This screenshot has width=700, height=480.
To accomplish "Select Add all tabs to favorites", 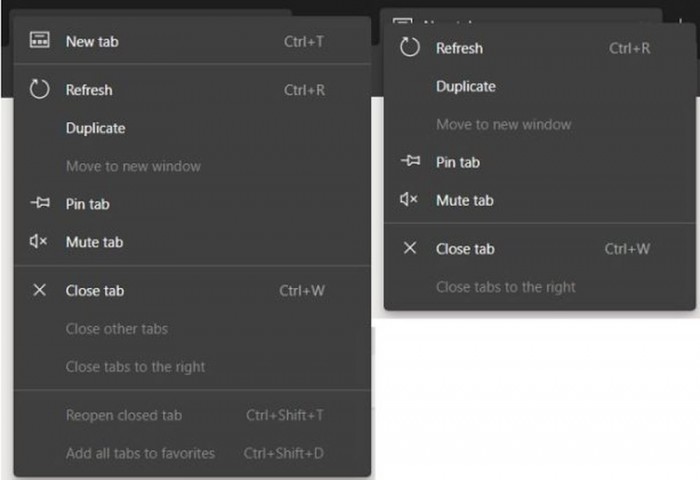I will tap(140, 453).
